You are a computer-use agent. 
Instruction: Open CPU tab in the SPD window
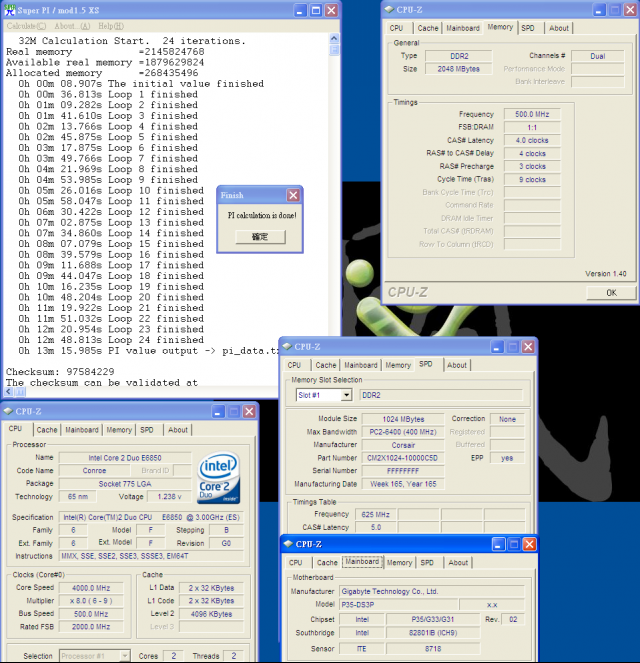click(x=294, y=365)
